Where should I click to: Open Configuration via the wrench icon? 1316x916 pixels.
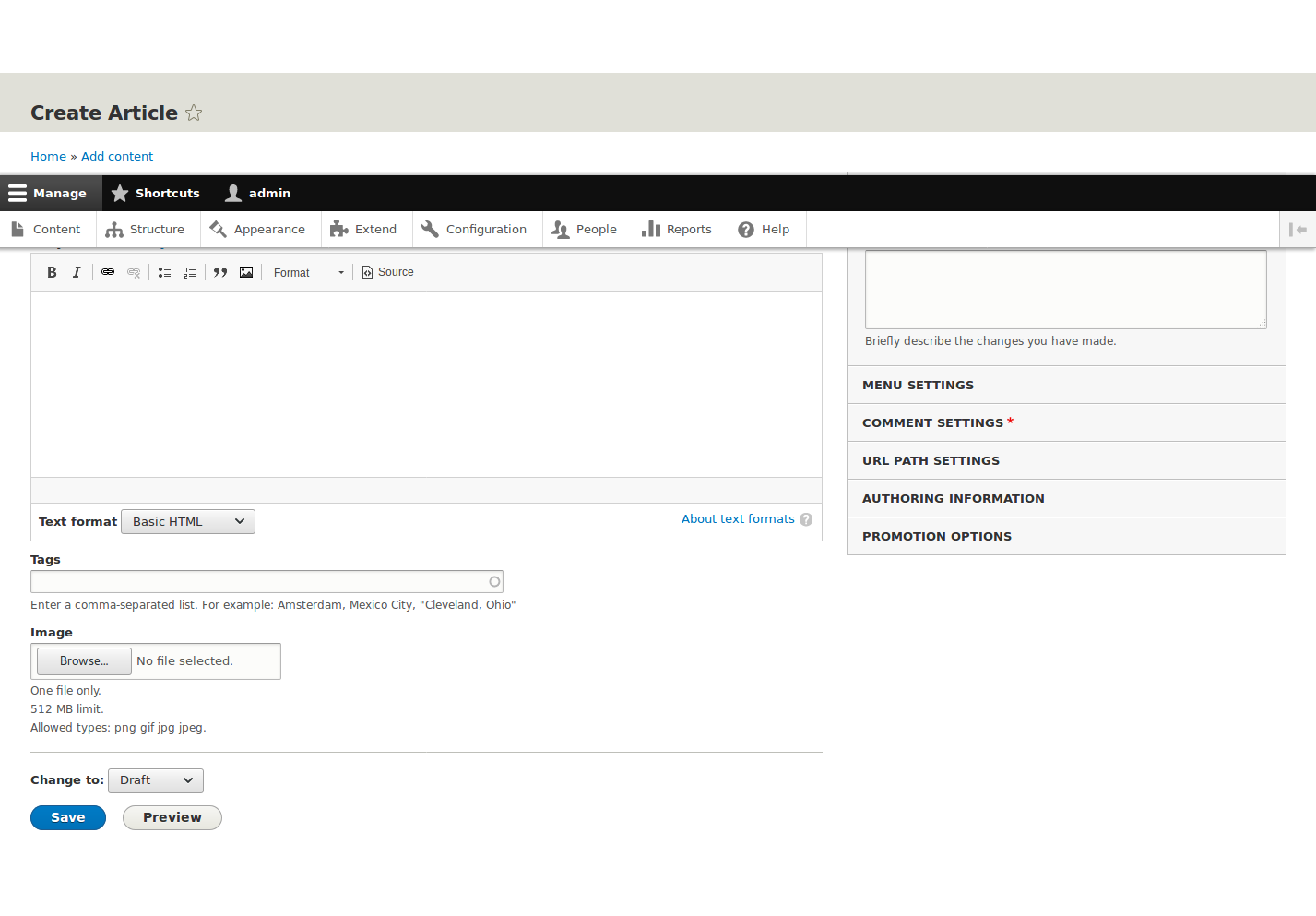(x=476, y=229)
